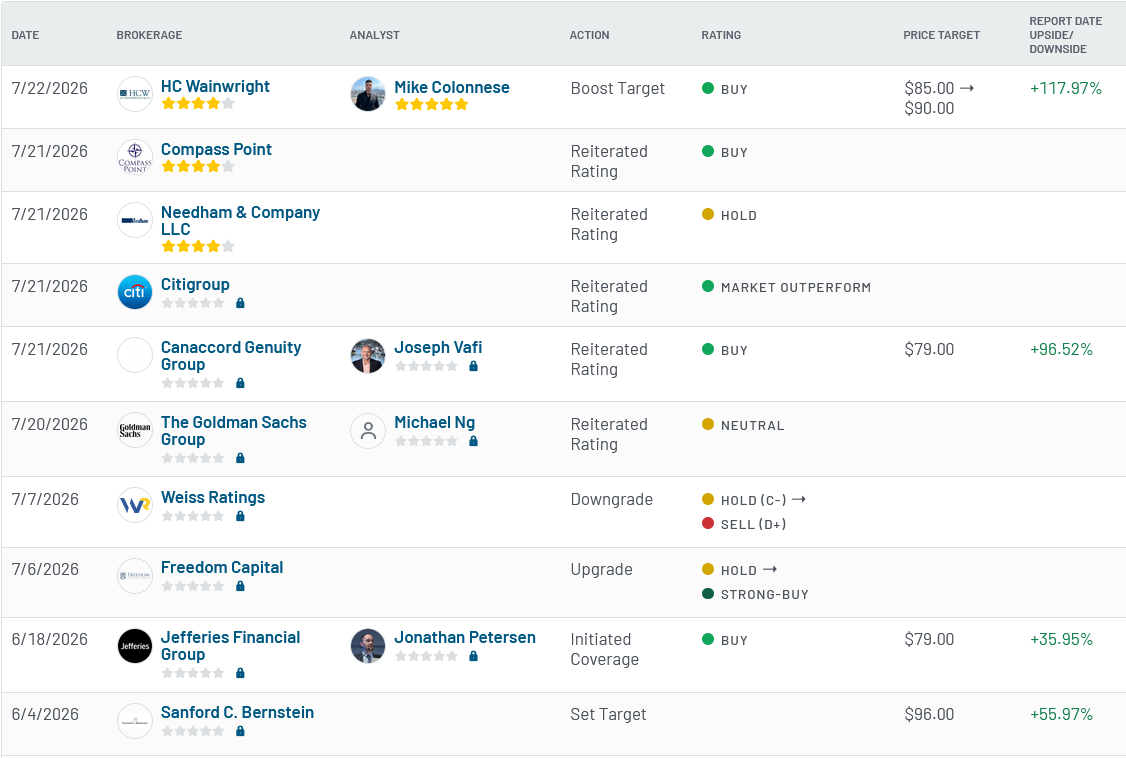This screenshot has width=1126, height=758.
Task: Unlock the Freedom Capital lock icon
Action: pyautogui.click(x=241, y=586)
